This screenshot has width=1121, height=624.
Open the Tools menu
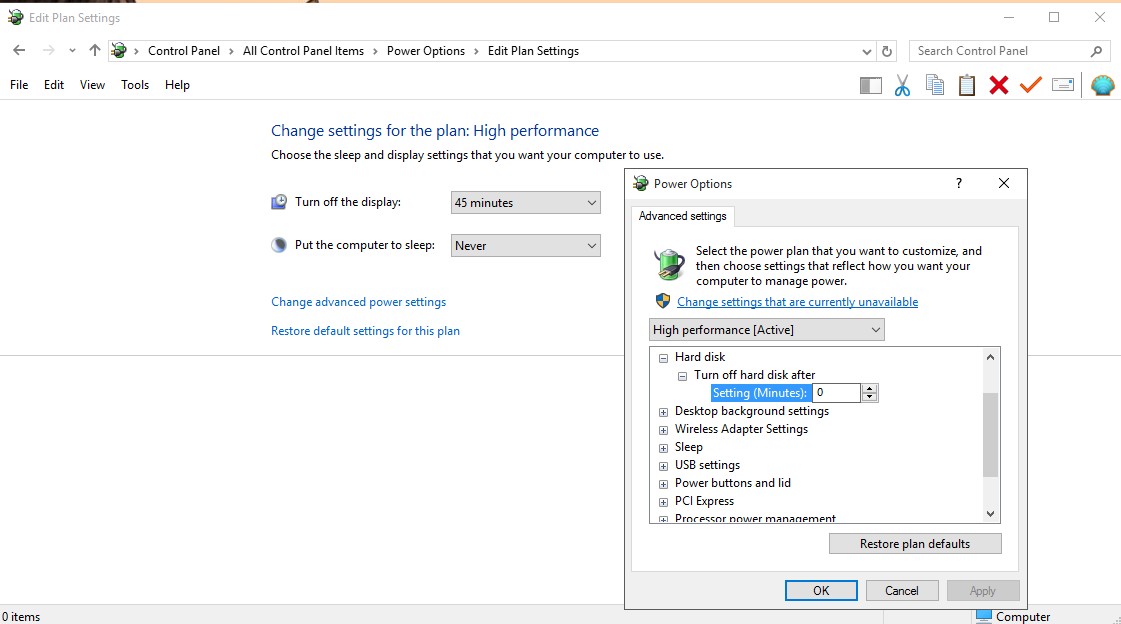[x=135, y=84]
